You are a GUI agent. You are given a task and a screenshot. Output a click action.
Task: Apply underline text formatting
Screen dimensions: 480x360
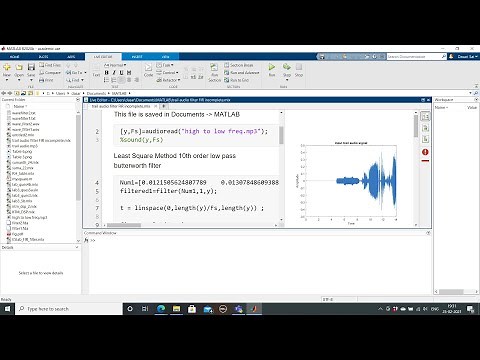click(x=121, y=72)
